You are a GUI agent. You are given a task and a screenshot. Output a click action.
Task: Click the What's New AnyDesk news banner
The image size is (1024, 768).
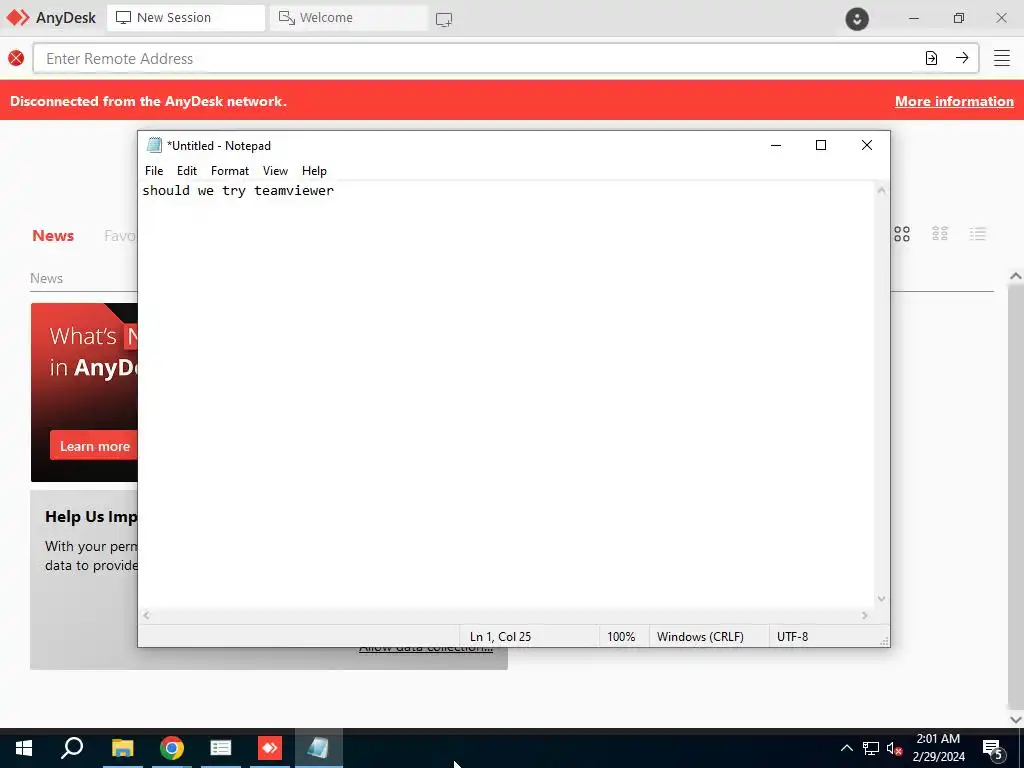pos(84,392)
